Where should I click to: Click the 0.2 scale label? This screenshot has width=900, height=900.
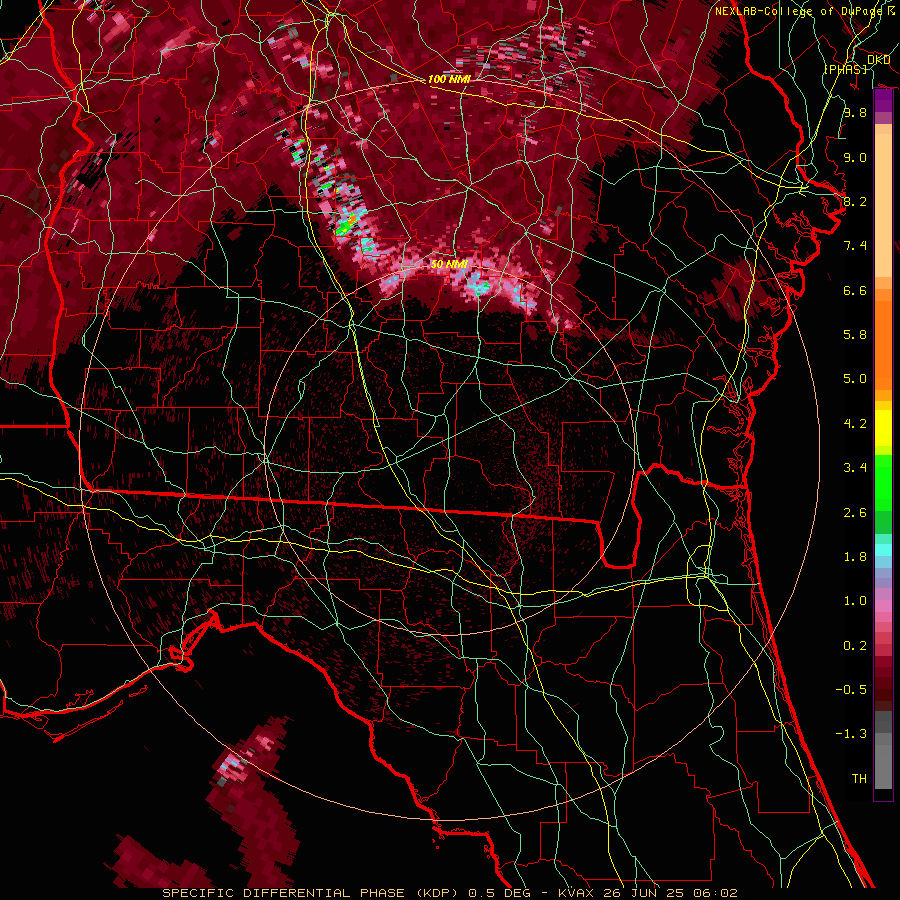(x=855, y=646)
